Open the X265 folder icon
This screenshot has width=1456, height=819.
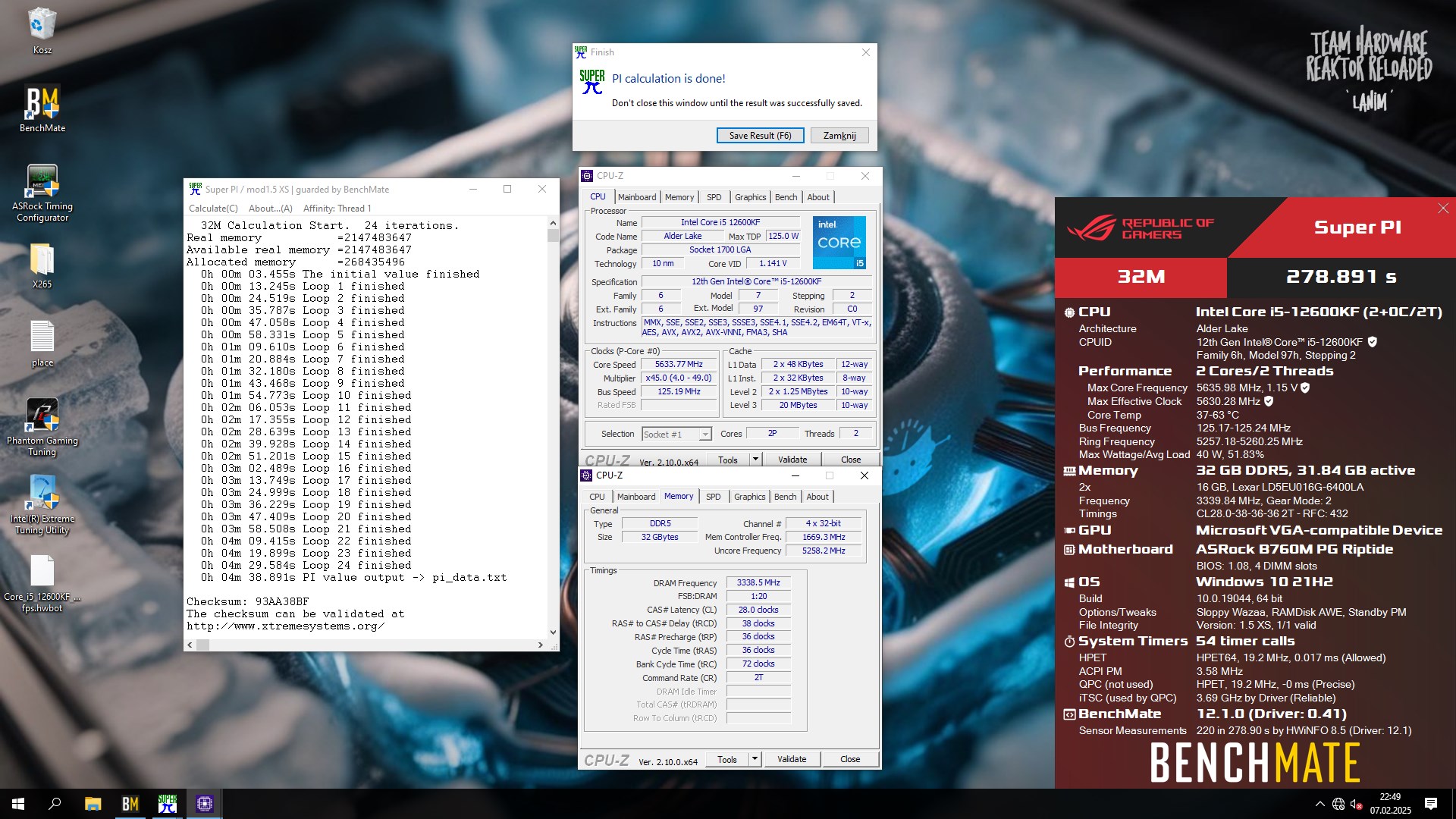[42, 265]
